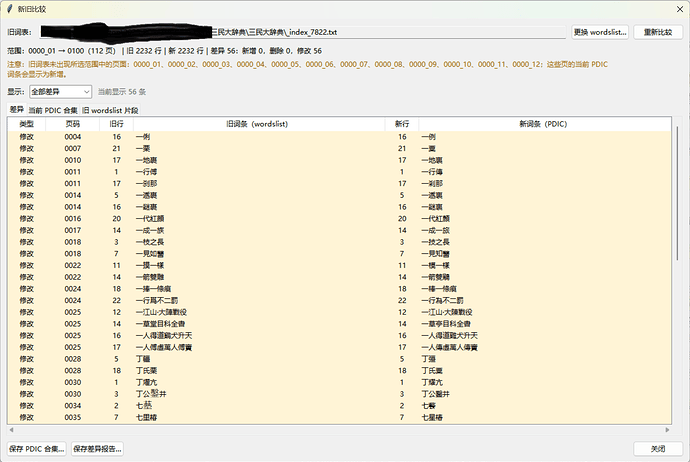
Task: Select the page 0017 cell
Action: (x=73, y=230)
